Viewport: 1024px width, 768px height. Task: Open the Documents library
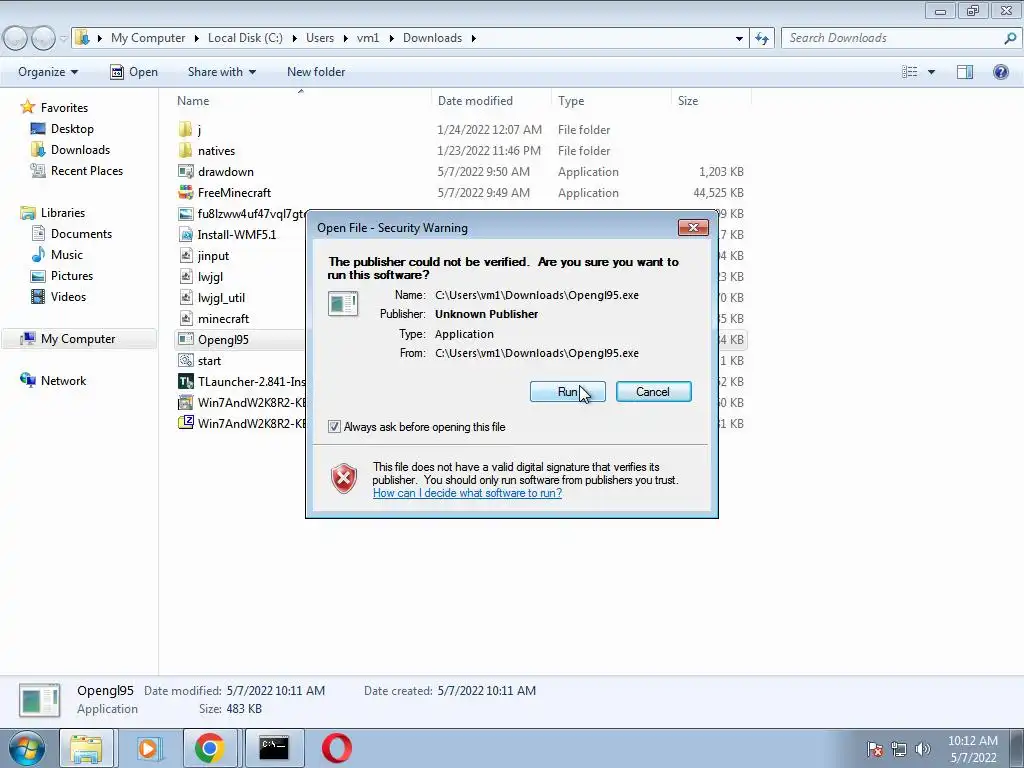point(81,234)
